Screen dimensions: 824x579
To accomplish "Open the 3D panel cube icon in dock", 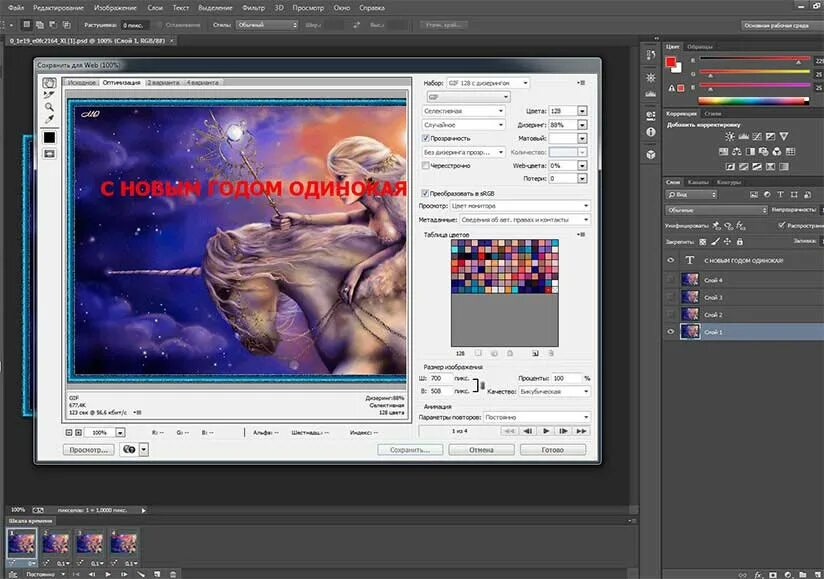I will [651, 154].
